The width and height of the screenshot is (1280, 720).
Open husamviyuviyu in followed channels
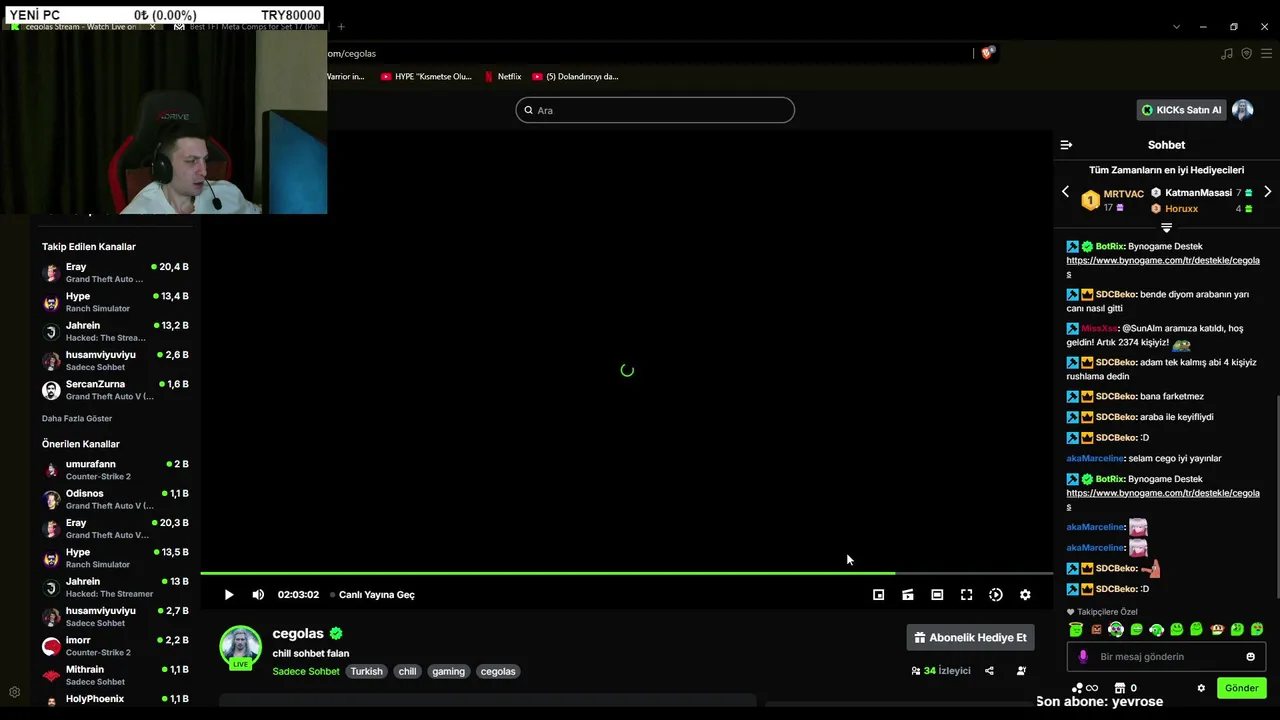click(x=115, y=360)
